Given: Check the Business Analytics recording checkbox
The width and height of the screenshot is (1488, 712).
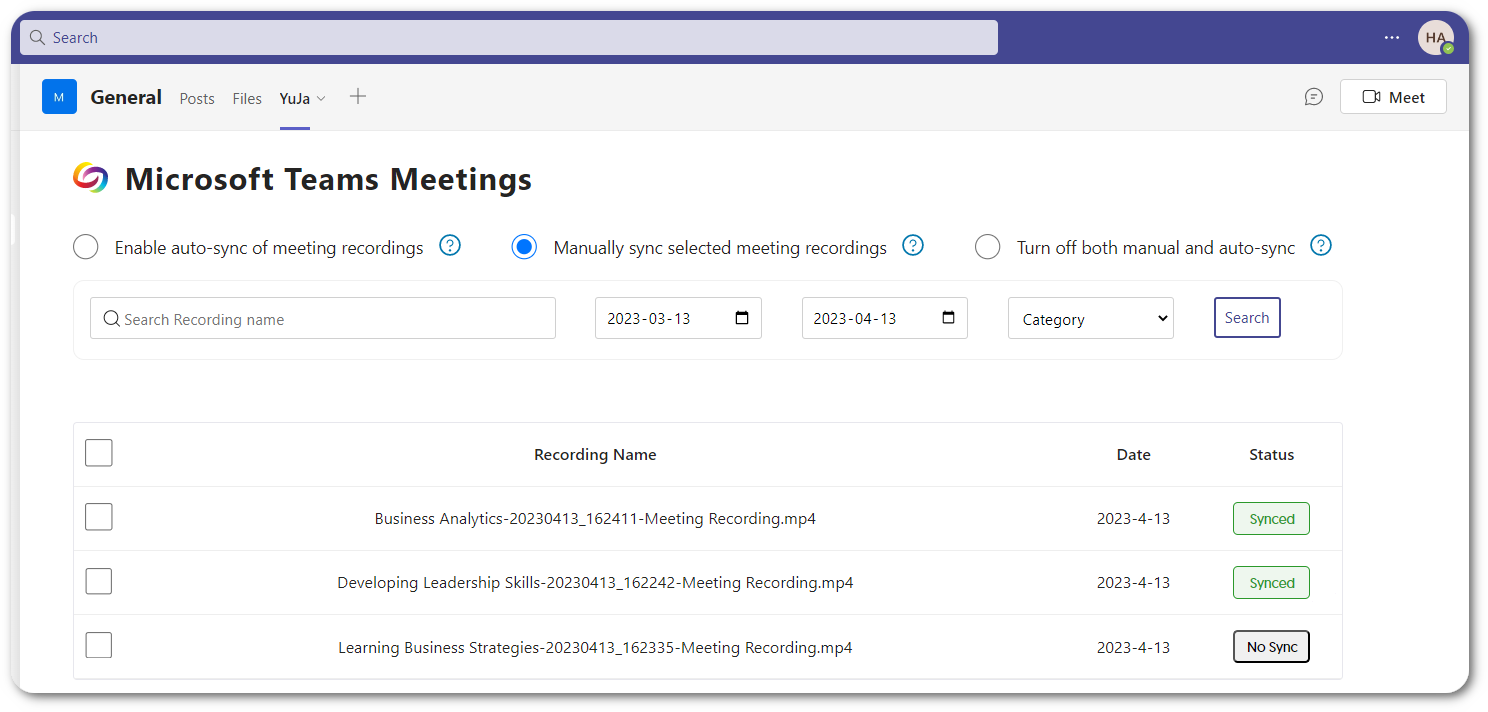Looking at the screenshot, I should point(99,518).
